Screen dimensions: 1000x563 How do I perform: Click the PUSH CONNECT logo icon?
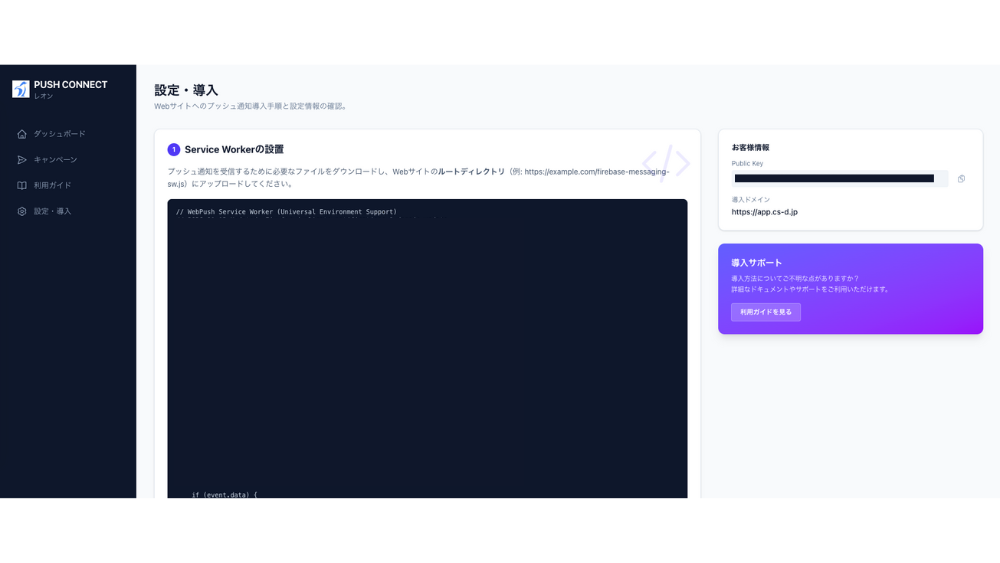pyautogui.click(x=20, y=89)
